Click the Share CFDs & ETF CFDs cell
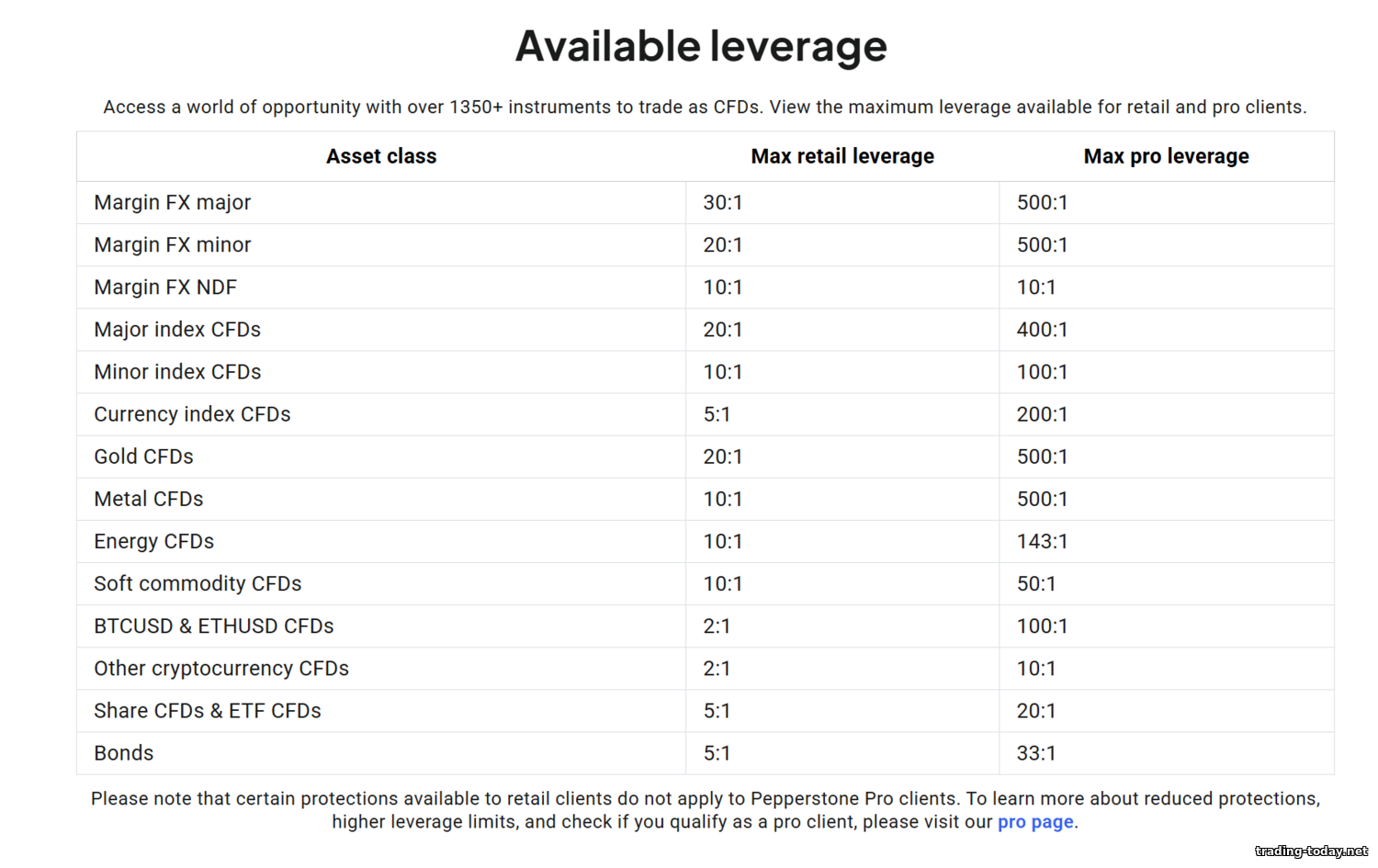1378x868 pixels. (208, 711)
